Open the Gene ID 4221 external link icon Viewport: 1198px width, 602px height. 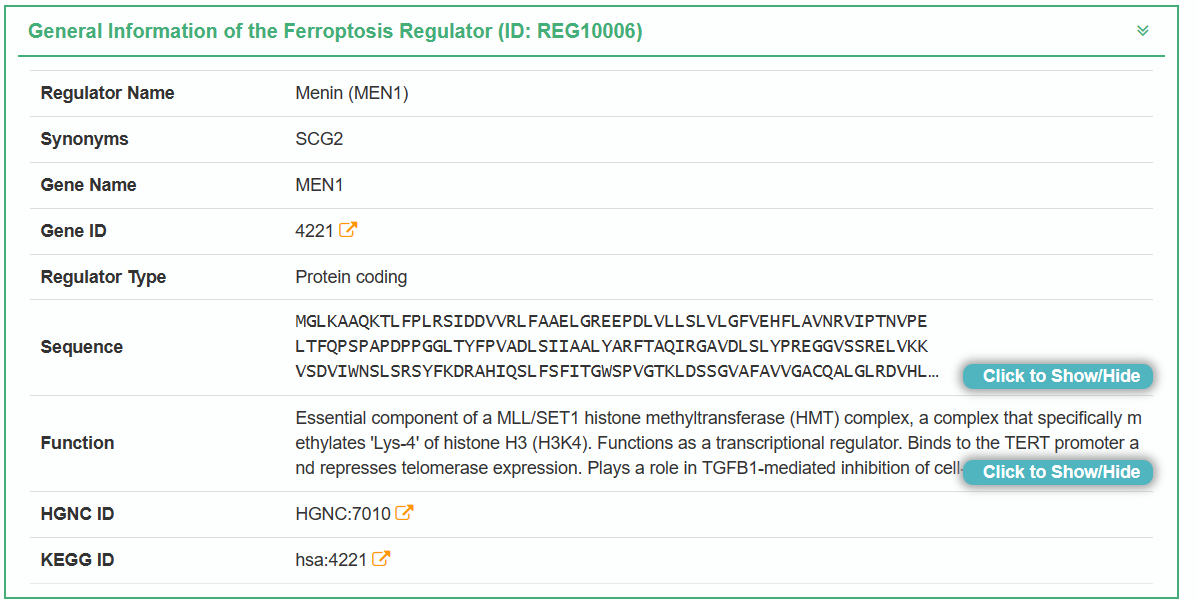coord(348,230)
